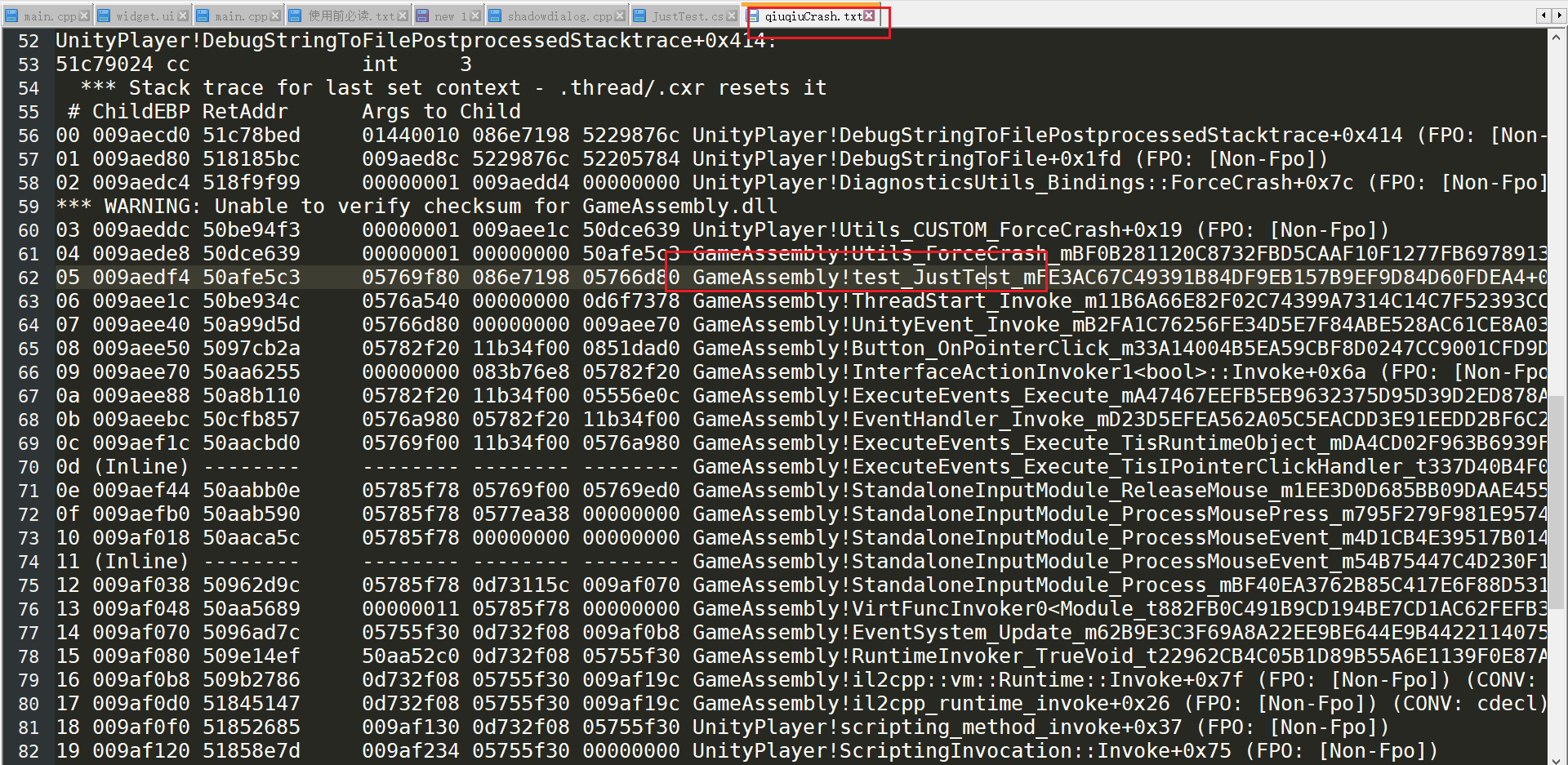Open the 使用前必读.txt tab

350,16
